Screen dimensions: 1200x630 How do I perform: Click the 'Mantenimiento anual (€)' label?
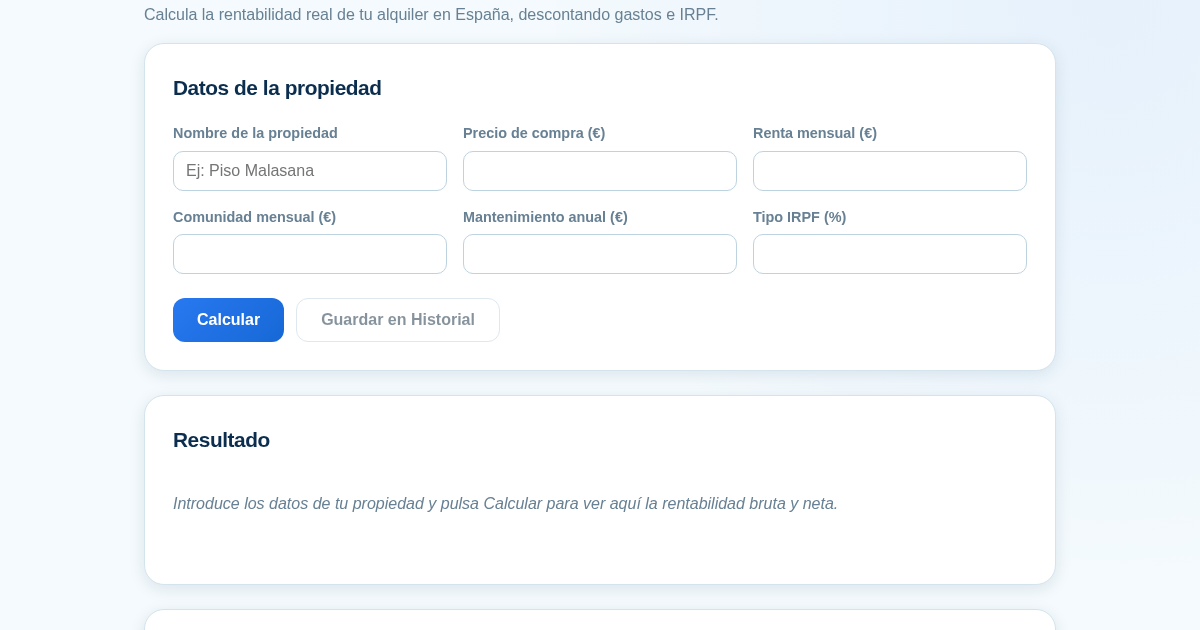(x=545, y=217)
